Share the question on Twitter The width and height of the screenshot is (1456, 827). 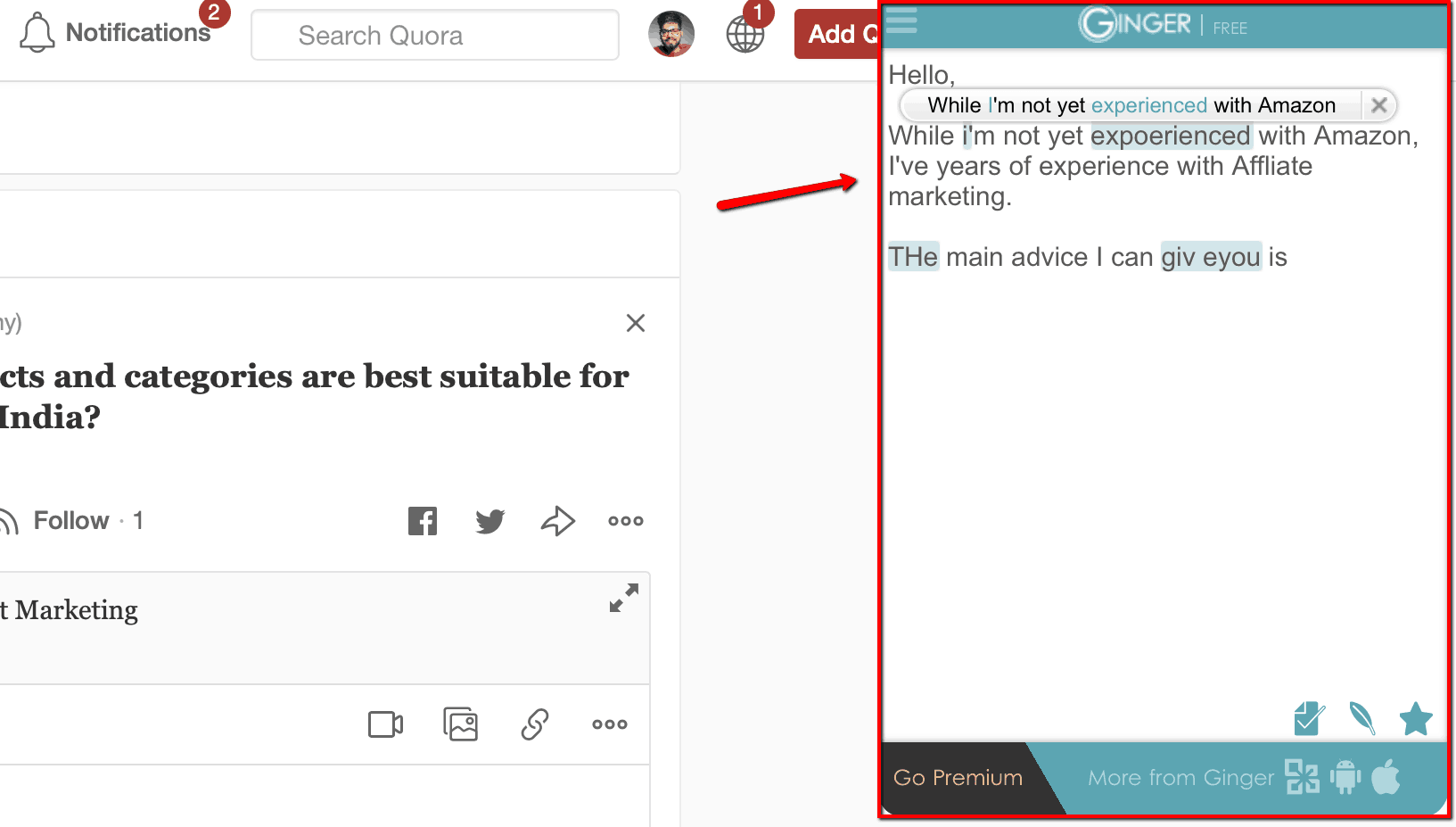point(489,521)
